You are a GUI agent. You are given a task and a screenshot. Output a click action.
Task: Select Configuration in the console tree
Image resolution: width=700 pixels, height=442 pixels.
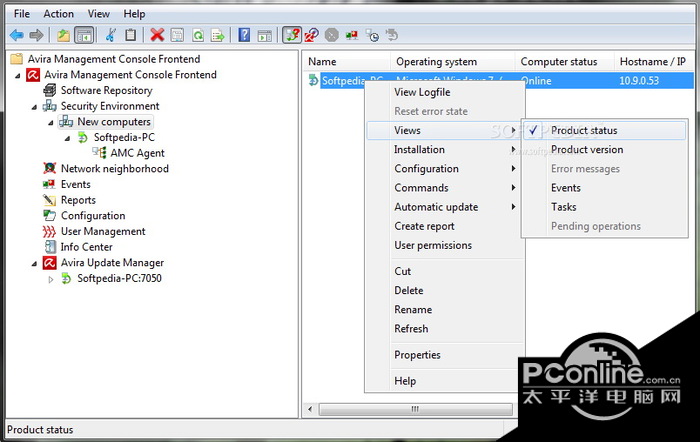pos(93,215)
